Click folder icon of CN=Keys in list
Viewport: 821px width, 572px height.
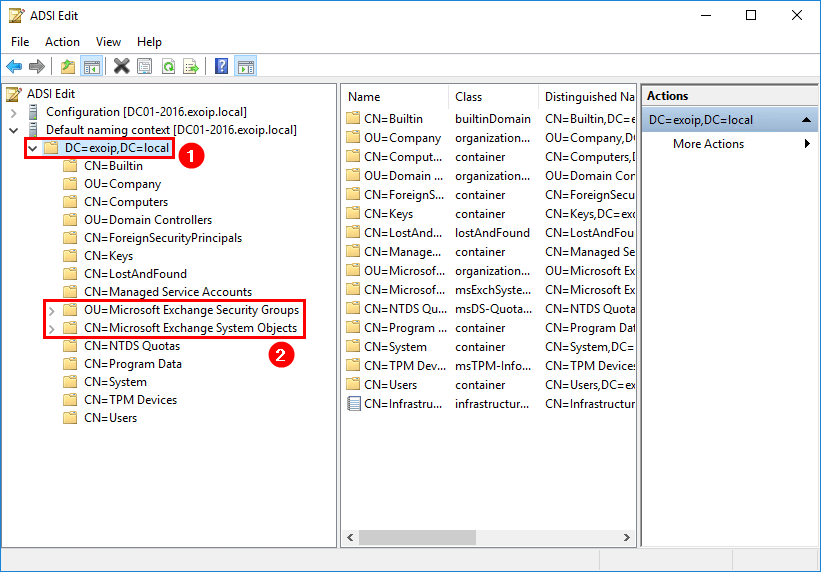pyautogui.click(x=353, y=214)
